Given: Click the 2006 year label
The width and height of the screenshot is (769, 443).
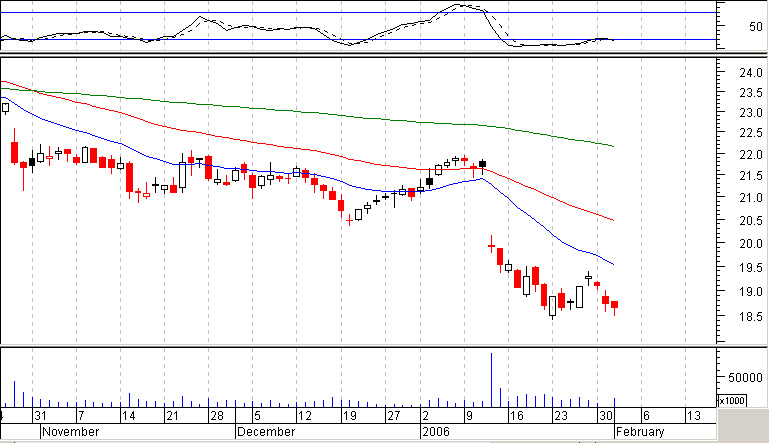Looking at the screenshot, I should point(436,432).
